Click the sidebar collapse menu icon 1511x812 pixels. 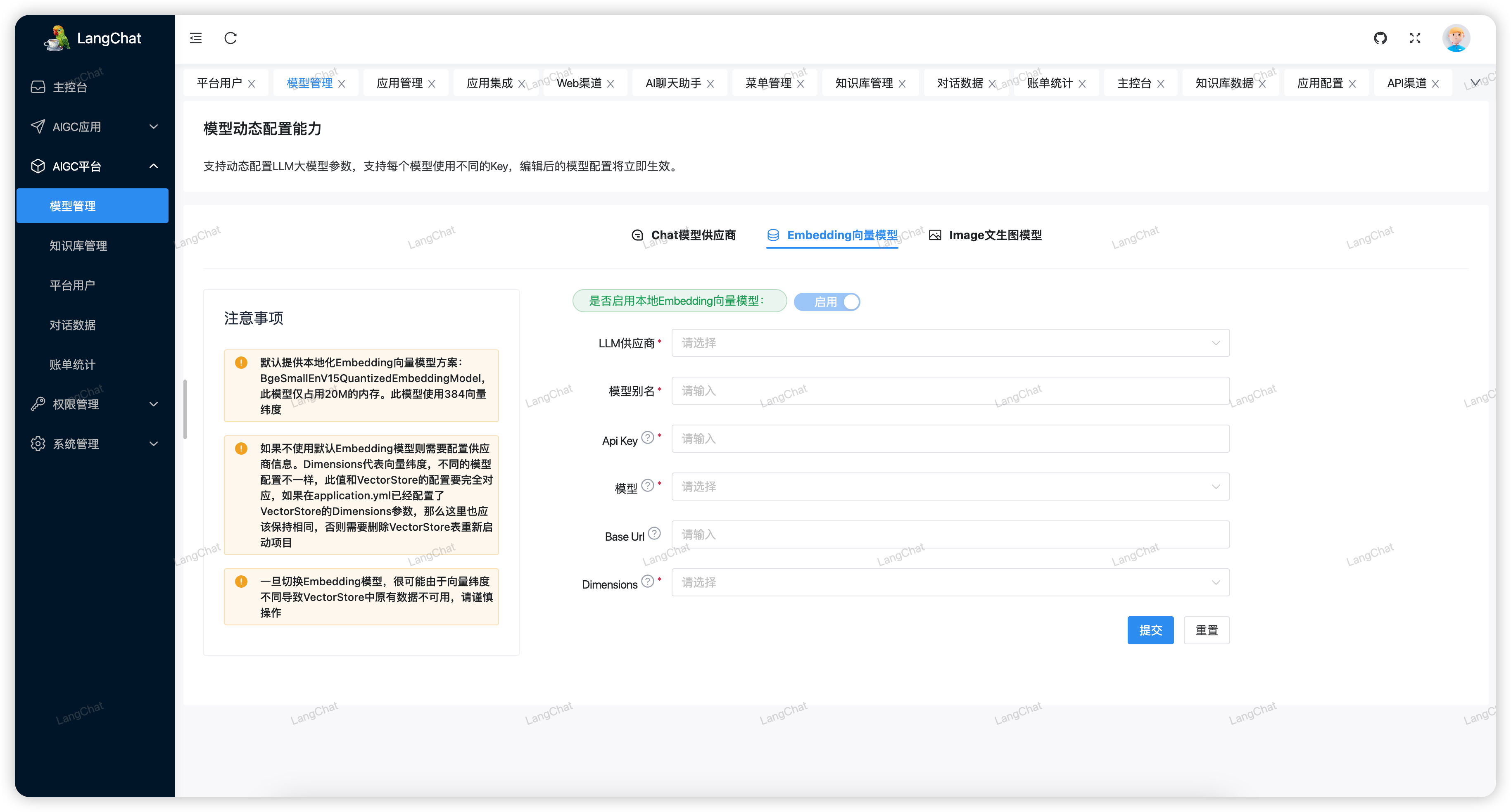[196, 38]
